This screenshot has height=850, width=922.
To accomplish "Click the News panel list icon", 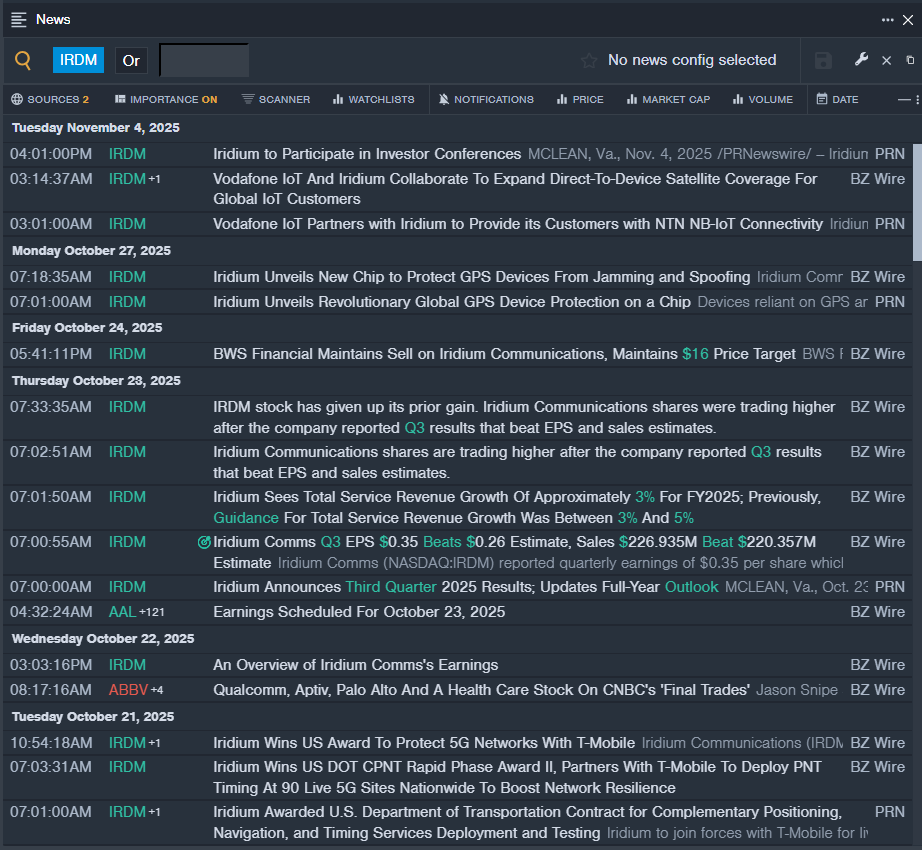I will click(x=19, y=19).
